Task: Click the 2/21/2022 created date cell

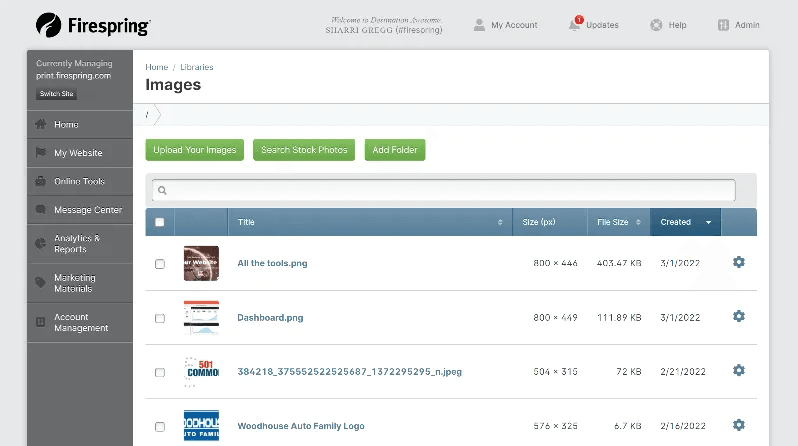Action: 683,372
